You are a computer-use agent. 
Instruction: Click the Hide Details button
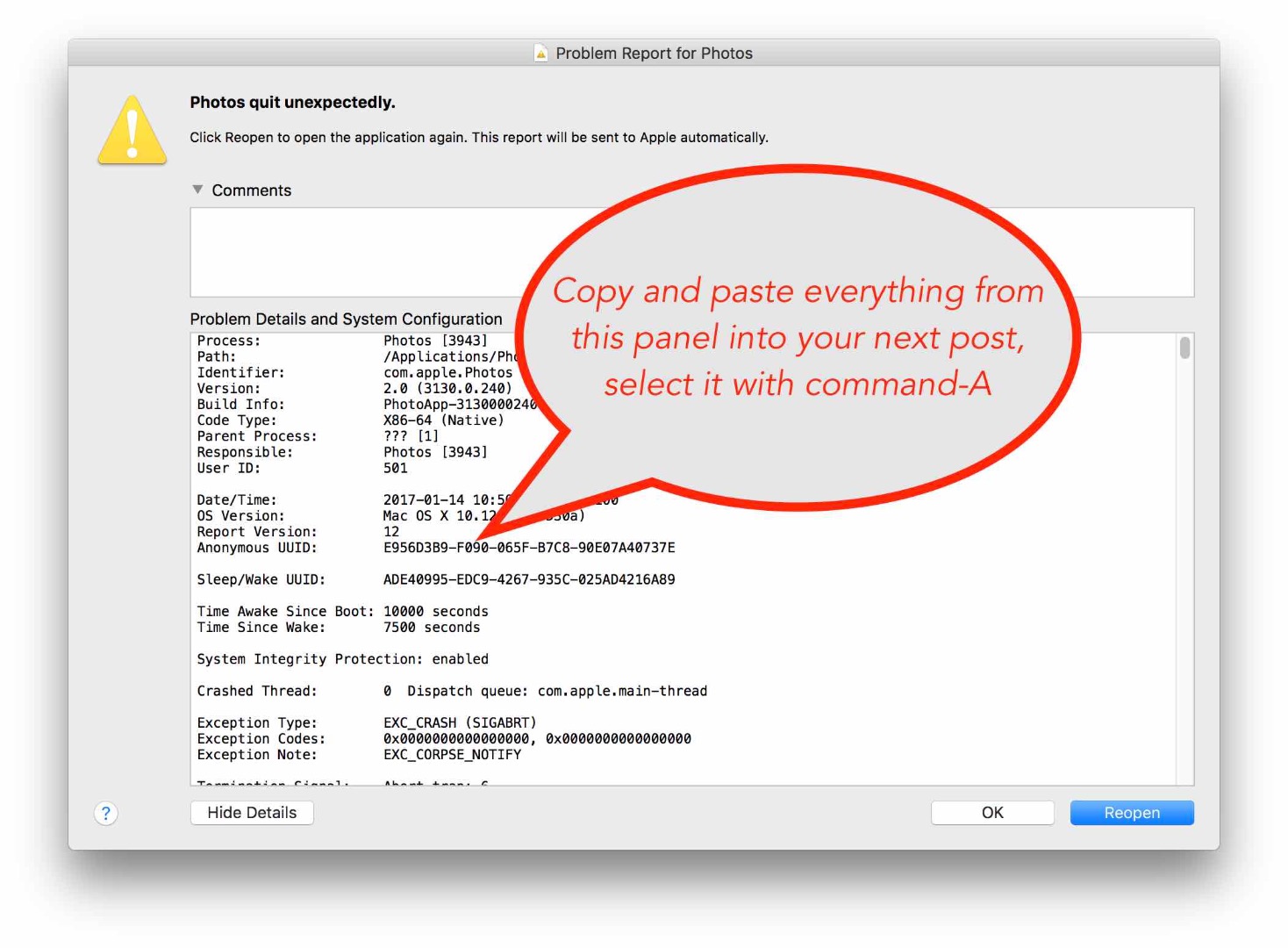click(x=252, y=813)
